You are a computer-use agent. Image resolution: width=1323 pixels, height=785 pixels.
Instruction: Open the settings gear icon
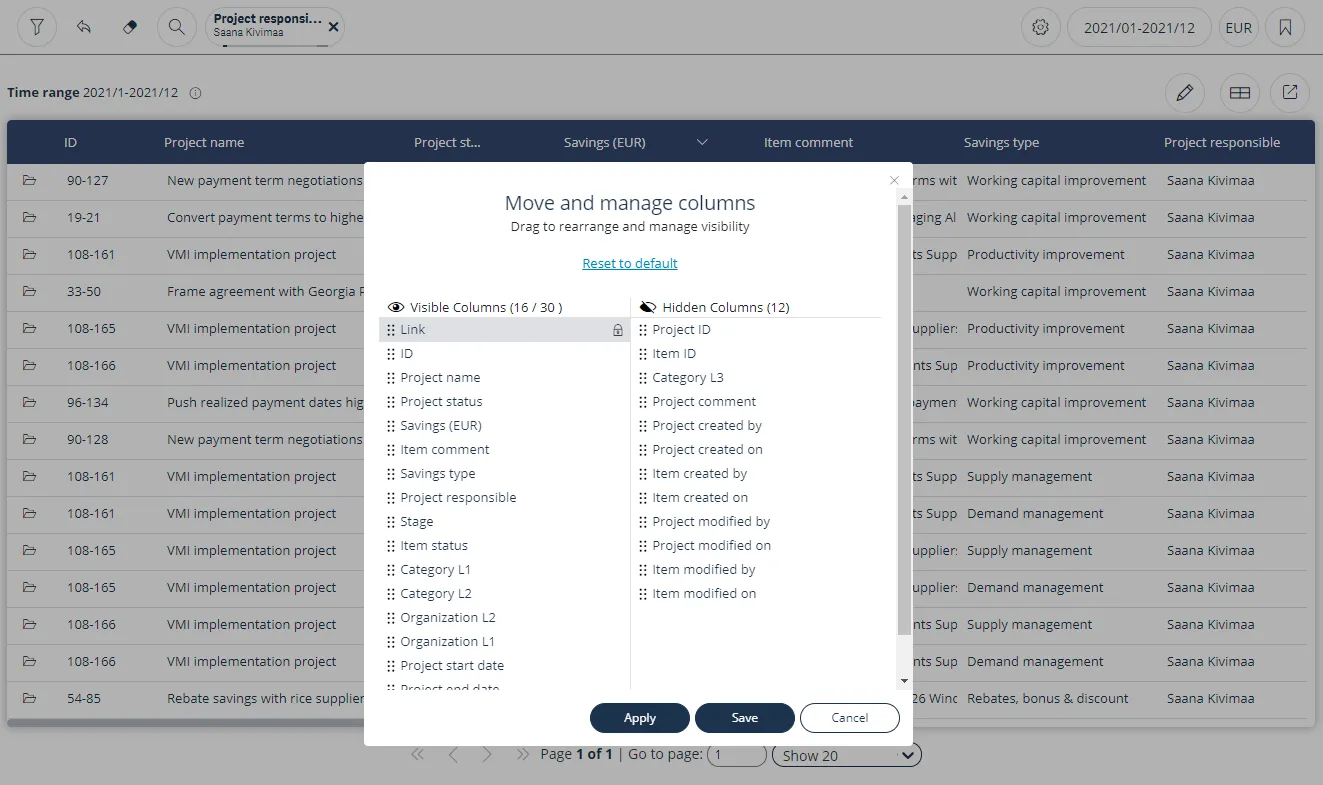coord(1040,27)
